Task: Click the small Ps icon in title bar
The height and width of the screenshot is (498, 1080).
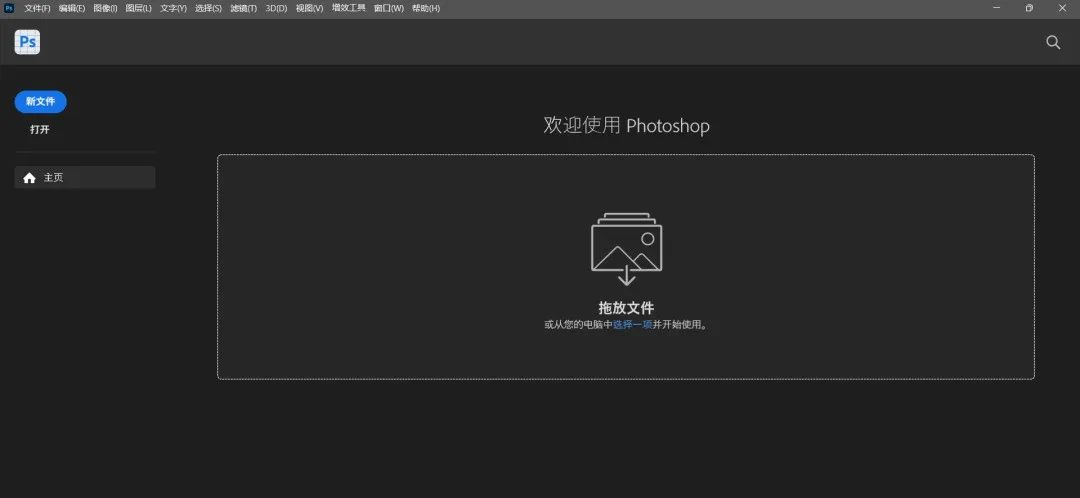Action: point(9,8)
